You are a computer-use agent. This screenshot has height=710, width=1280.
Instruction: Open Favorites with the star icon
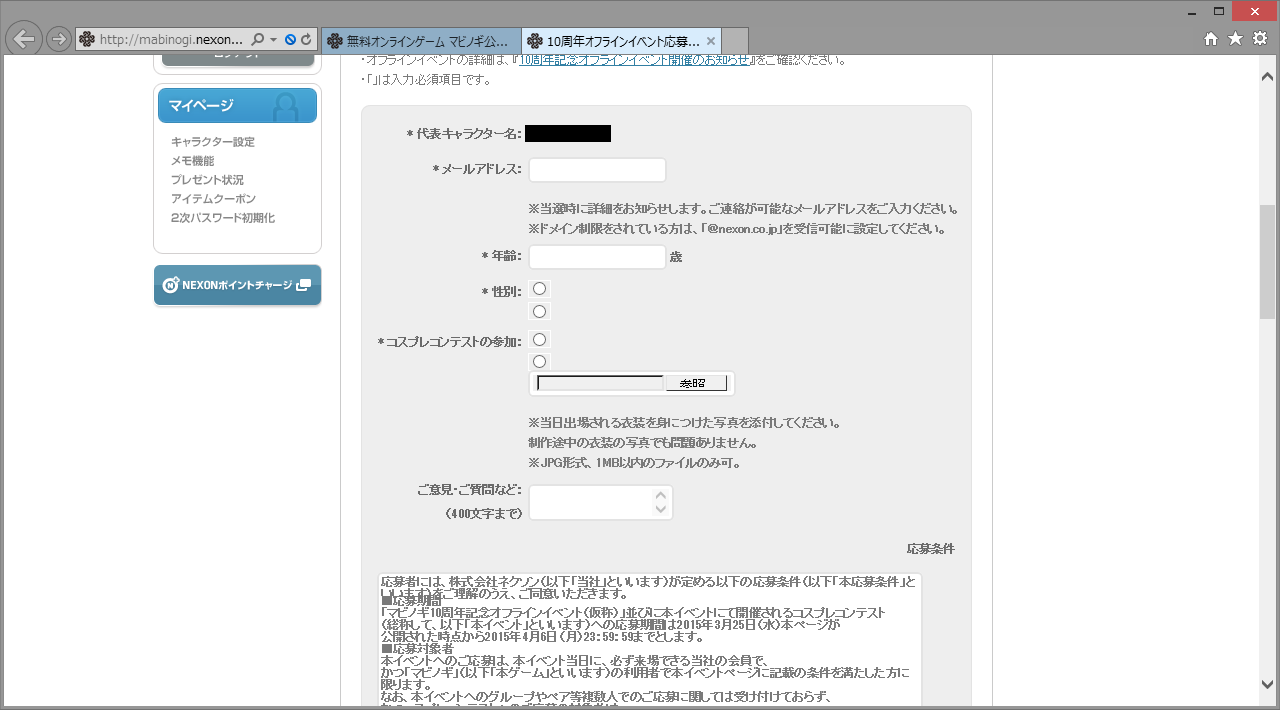[1235, 39]
